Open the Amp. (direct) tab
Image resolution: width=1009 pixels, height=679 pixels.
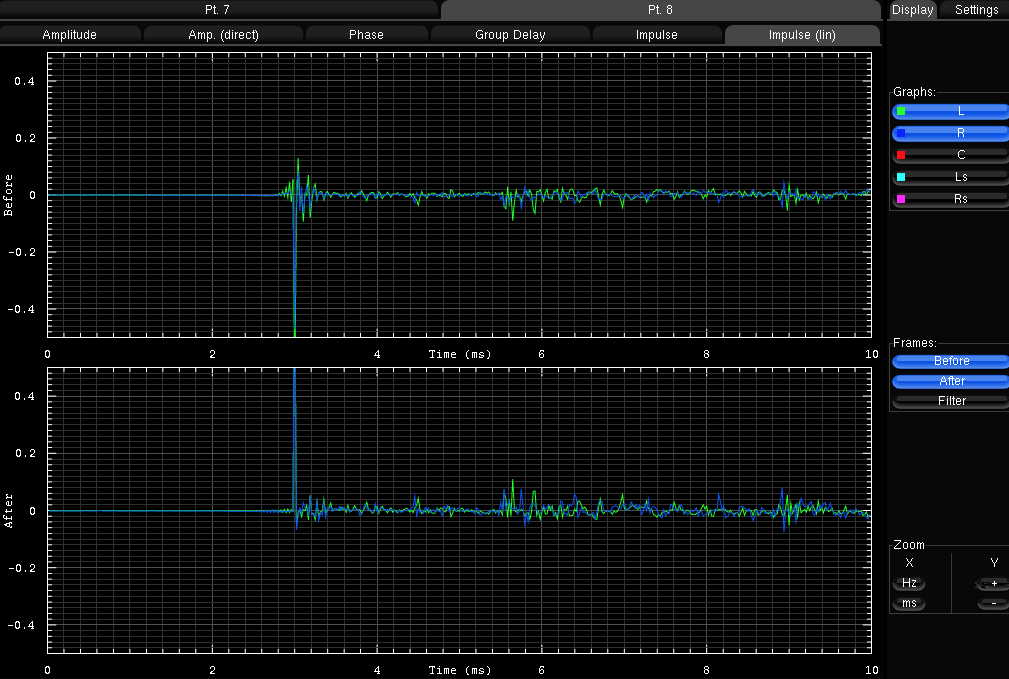click(223, 35)
